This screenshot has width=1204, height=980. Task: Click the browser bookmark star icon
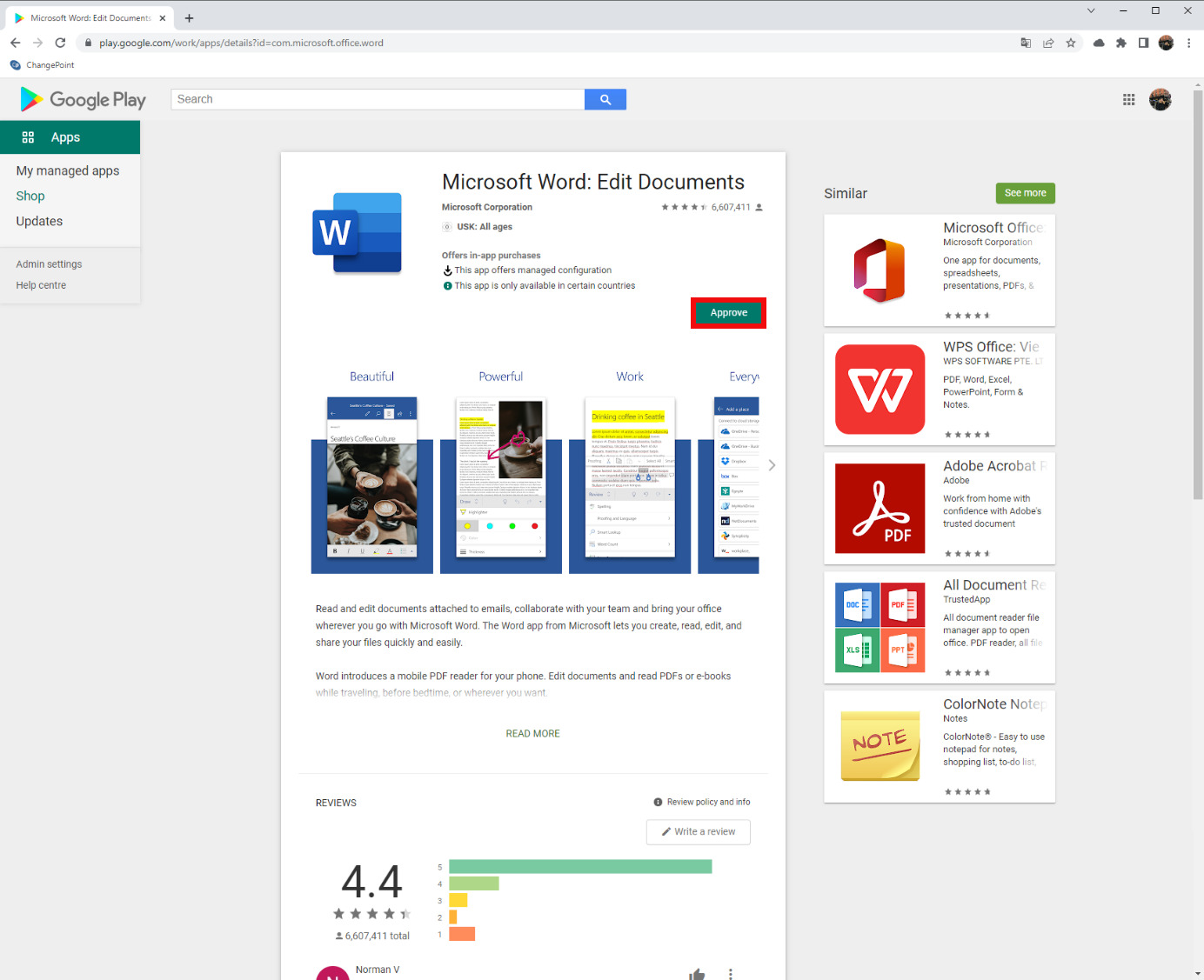click(x=1070, y=42)
